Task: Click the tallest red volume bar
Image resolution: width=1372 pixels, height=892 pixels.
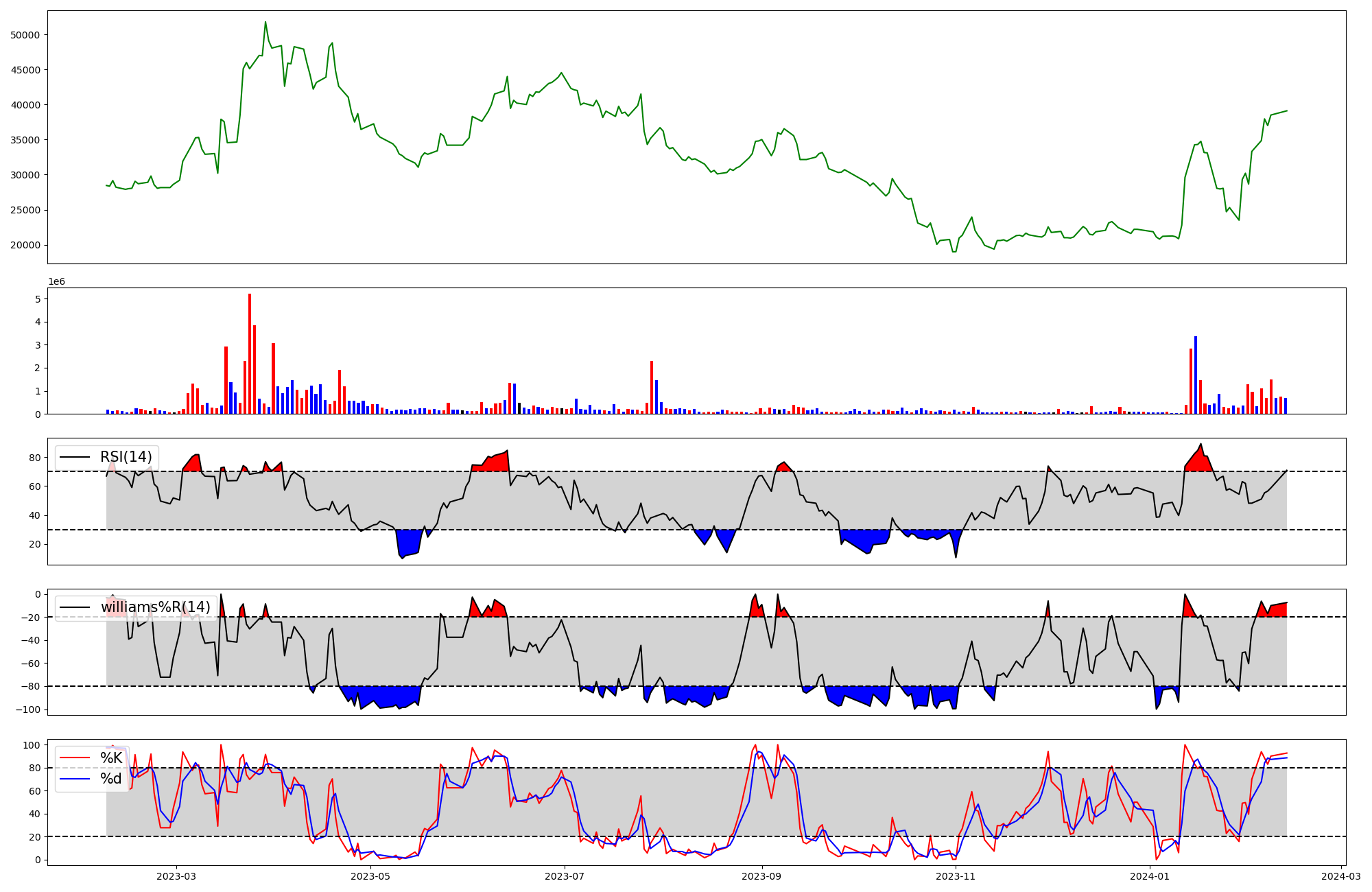Action: click(x=250, y=353)
